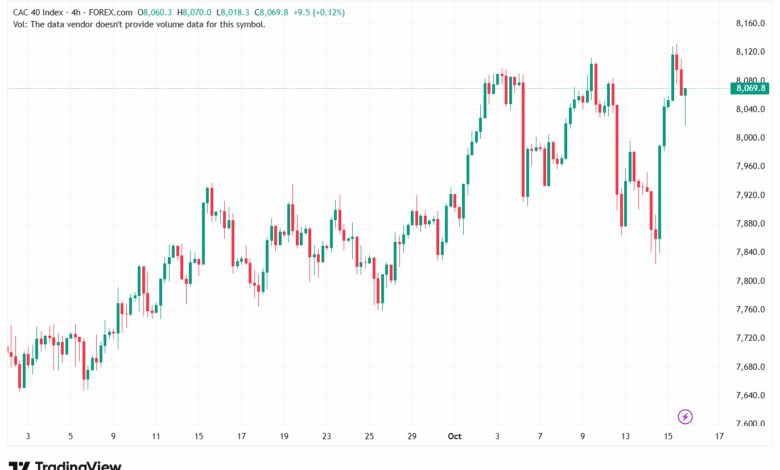Click the purple lightning bolt icon
The width and height of the screenshot is (780, 470).
(x=685, y=416)
